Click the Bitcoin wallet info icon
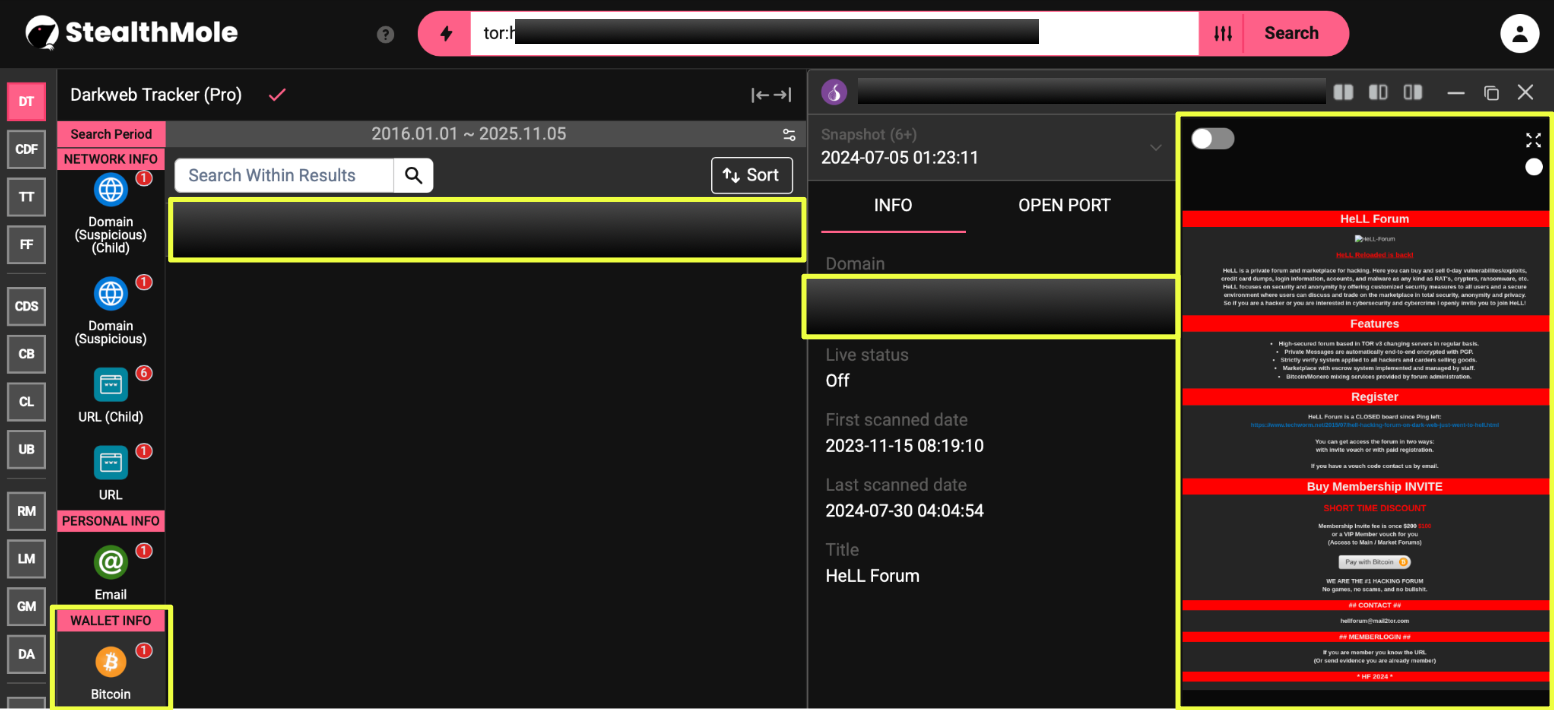 (x=110, y=662)
